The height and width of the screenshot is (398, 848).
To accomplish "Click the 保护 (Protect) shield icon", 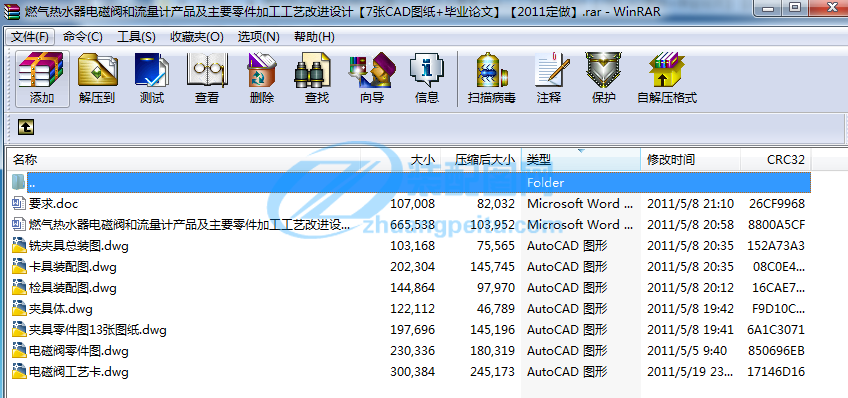I will (604, 78).
